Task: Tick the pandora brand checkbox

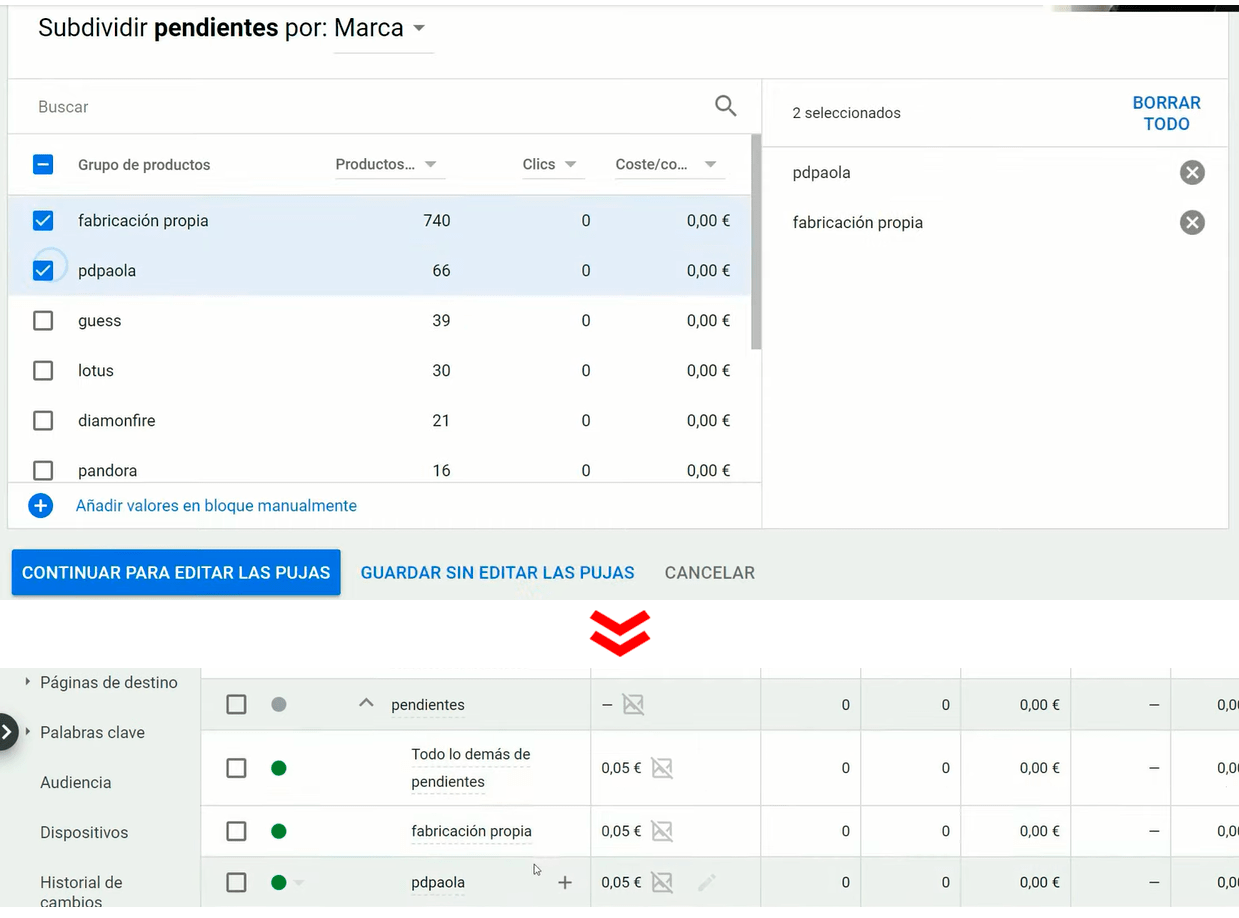Action: (43, 470)
